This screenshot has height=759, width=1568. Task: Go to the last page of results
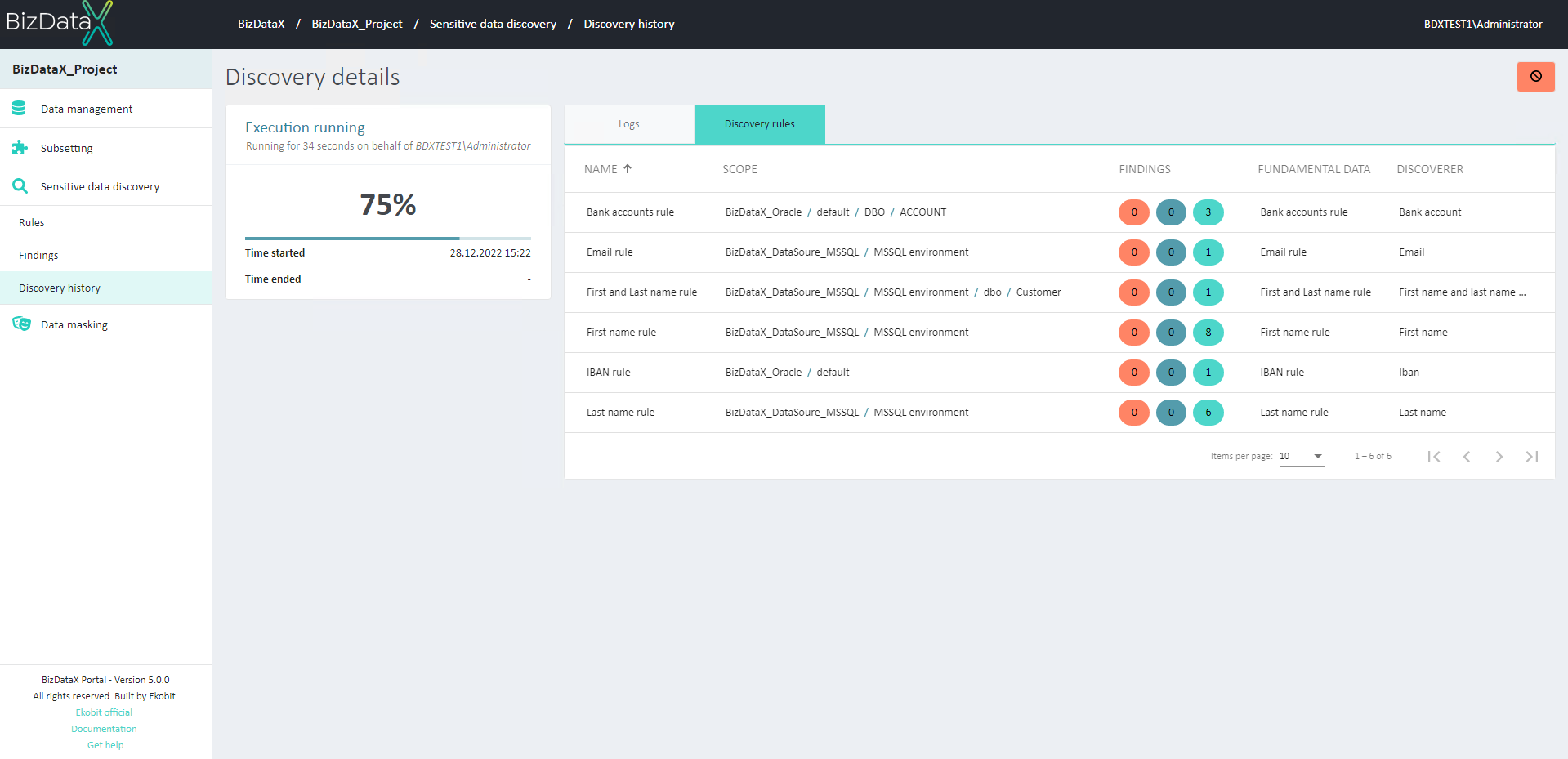1531,457
